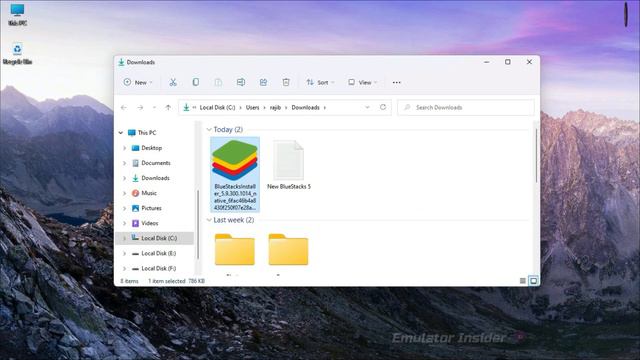This screenshot has width=640, height=360.
Task: Open the Sort dropdown menu
Action: click(x=320, y=82)
